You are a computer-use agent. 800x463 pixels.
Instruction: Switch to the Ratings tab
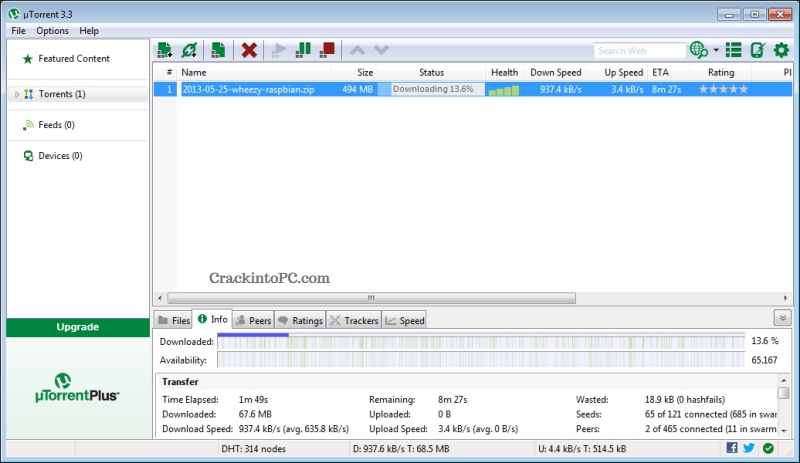click(301, 320)
